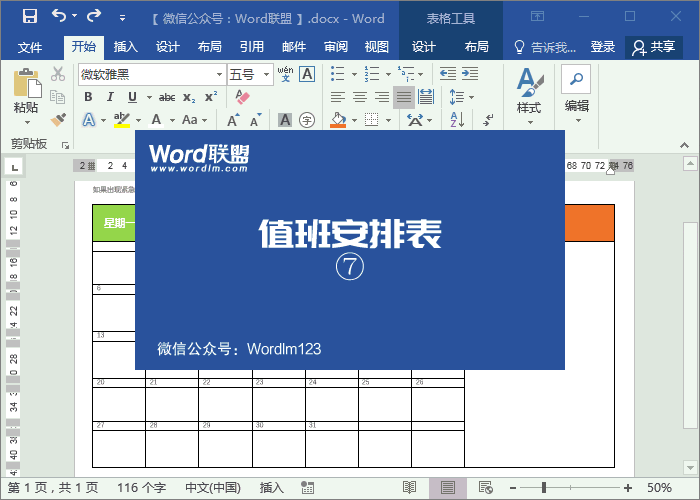
Task: Open underline style dropdown arrow
Action: (149, 97)
